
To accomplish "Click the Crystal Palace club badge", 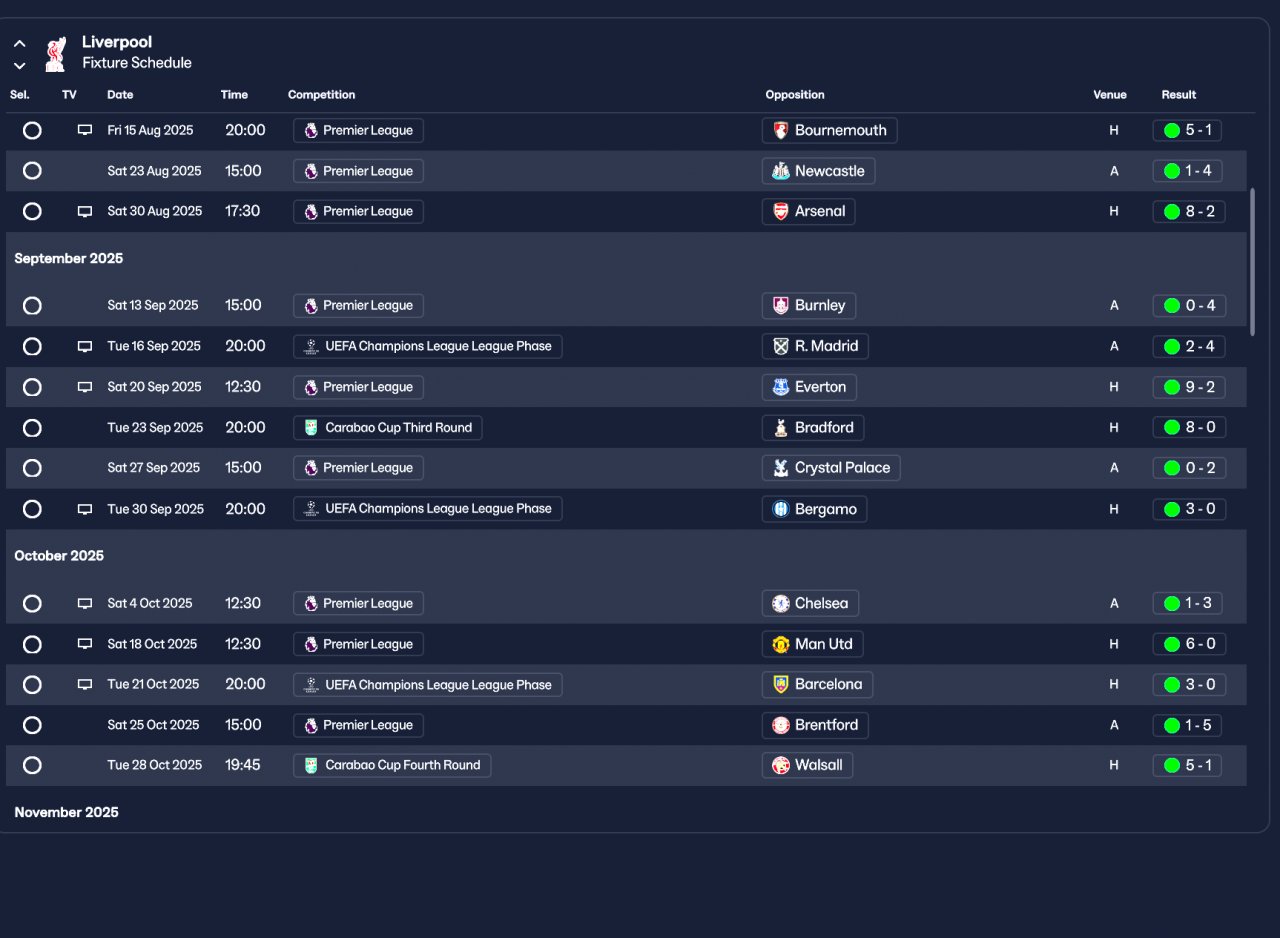I will click(781, 468).
